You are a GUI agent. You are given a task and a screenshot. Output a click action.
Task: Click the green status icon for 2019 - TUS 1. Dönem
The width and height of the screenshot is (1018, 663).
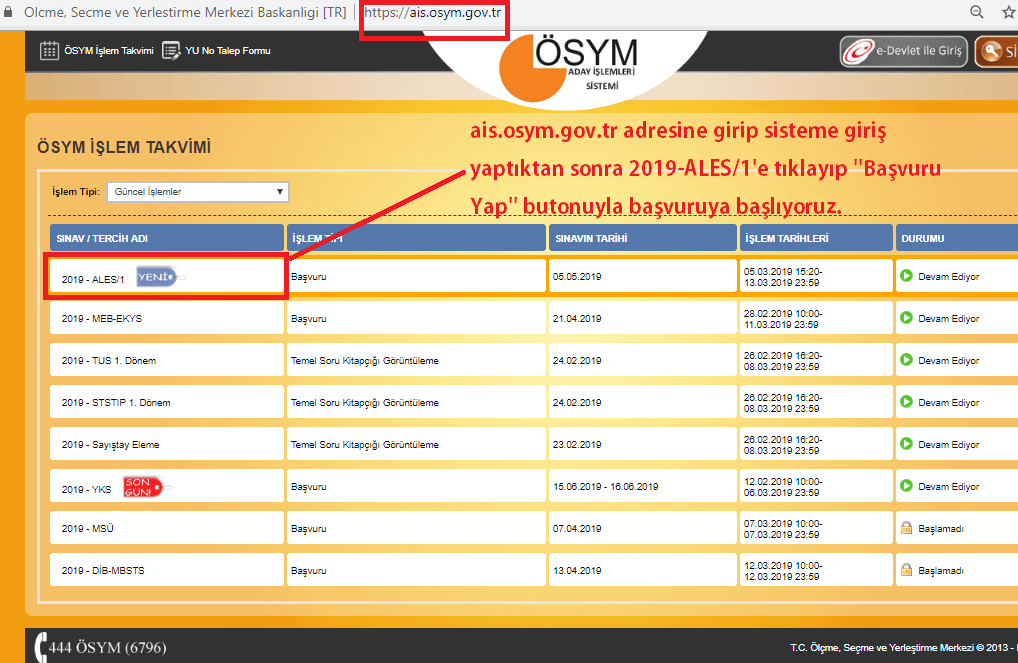point(906,360)
